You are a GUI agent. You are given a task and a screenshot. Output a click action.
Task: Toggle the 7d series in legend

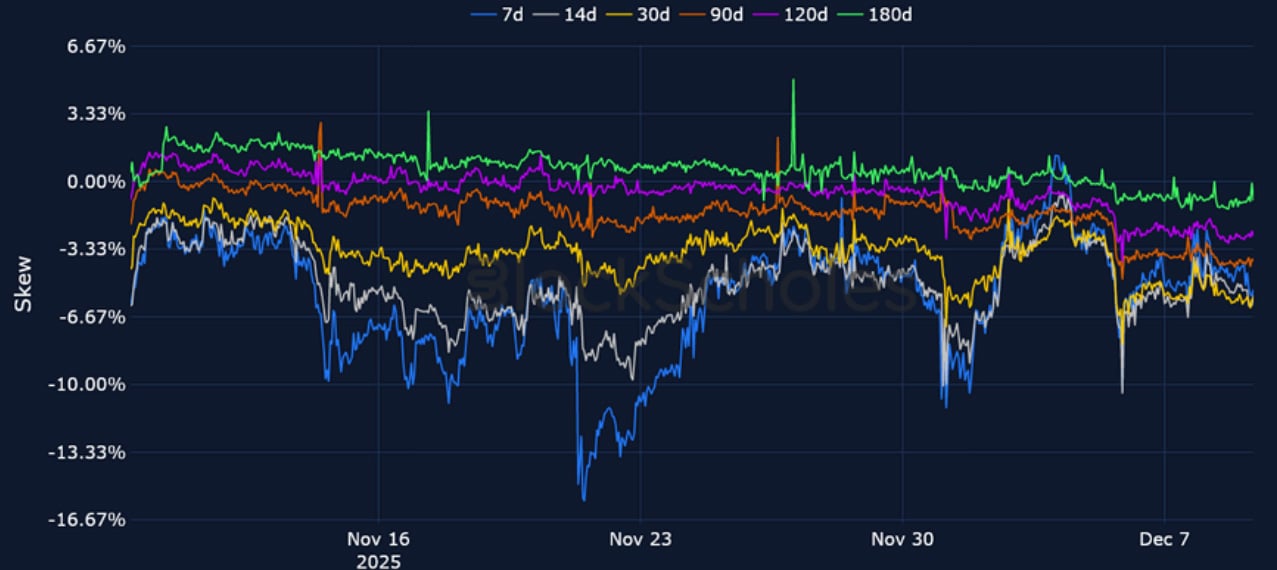(x=498, y=14)
